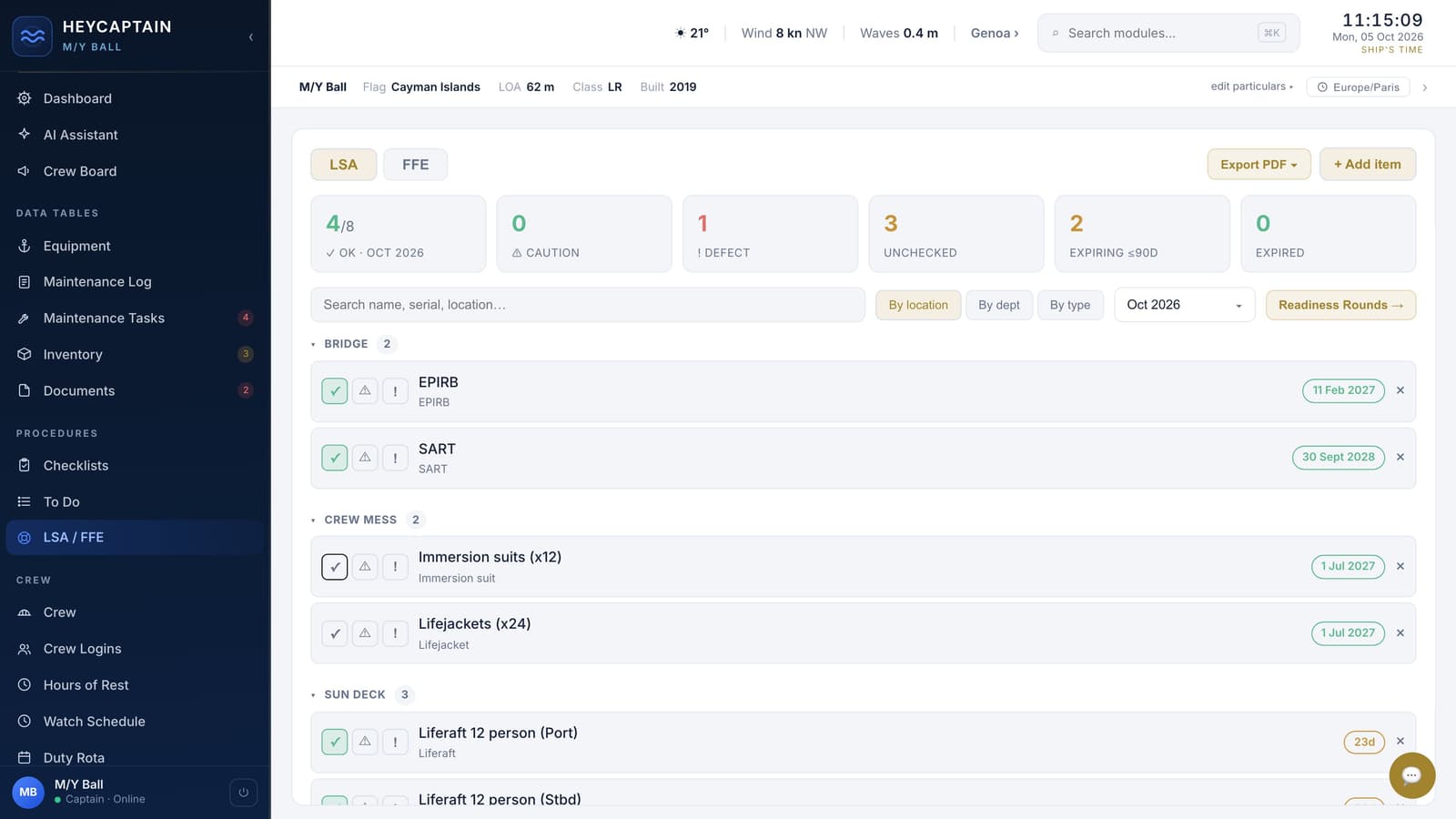Open Hours of Rest clock icon
The height and width of the screenshot is (819, 1456).
click(x=25, y=685)
